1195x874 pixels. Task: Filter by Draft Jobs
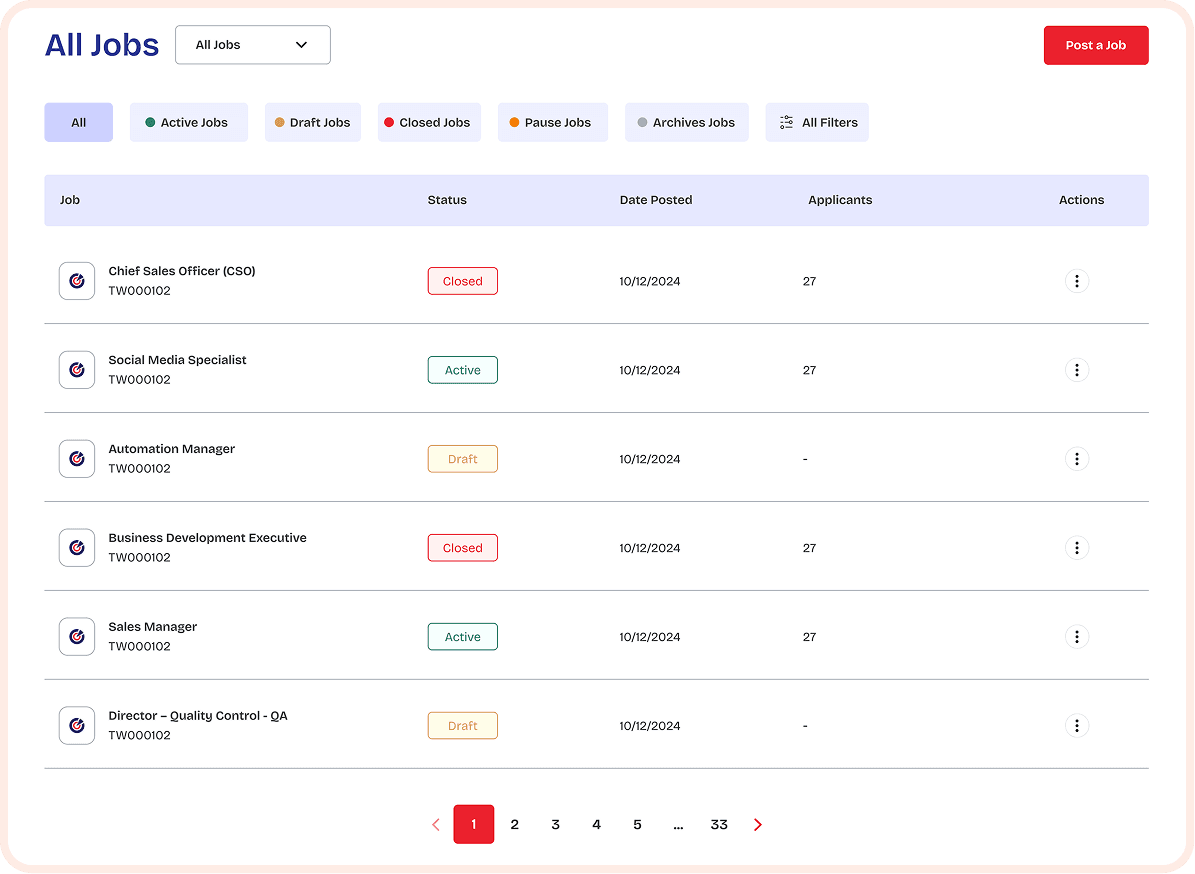point(312,123)
